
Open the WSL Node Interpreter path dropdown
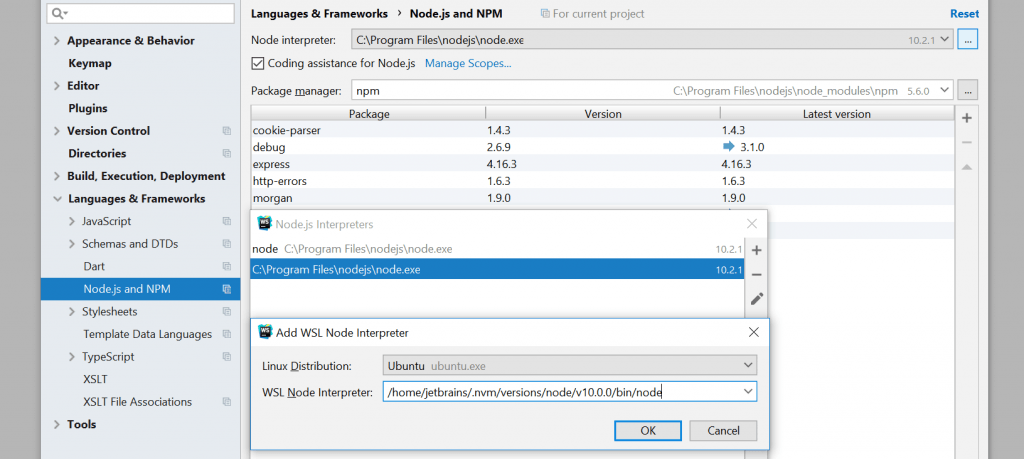point(748,391)
